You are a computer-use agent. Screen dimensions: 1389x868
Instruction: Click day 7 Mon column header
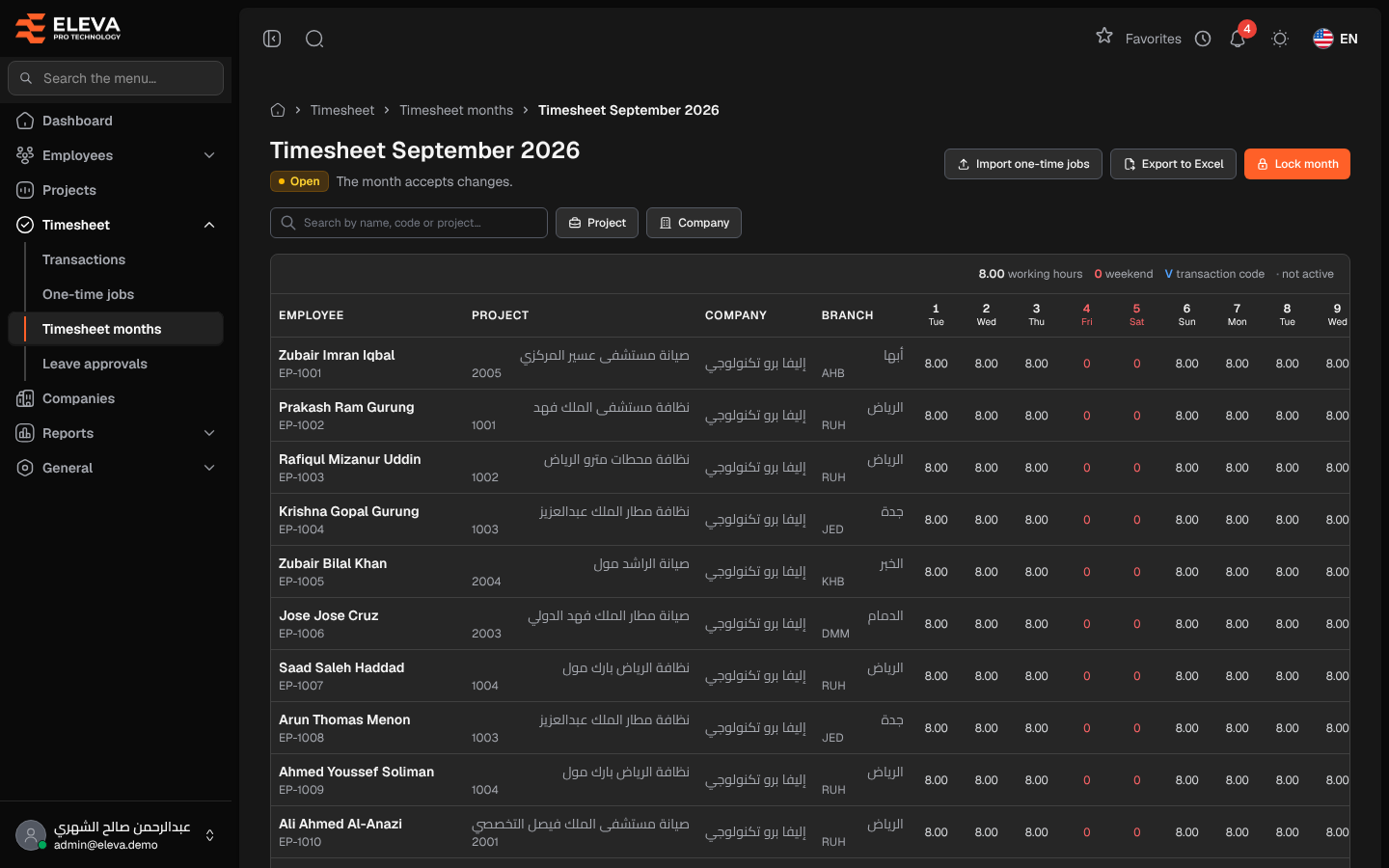tap(1237, 315)
